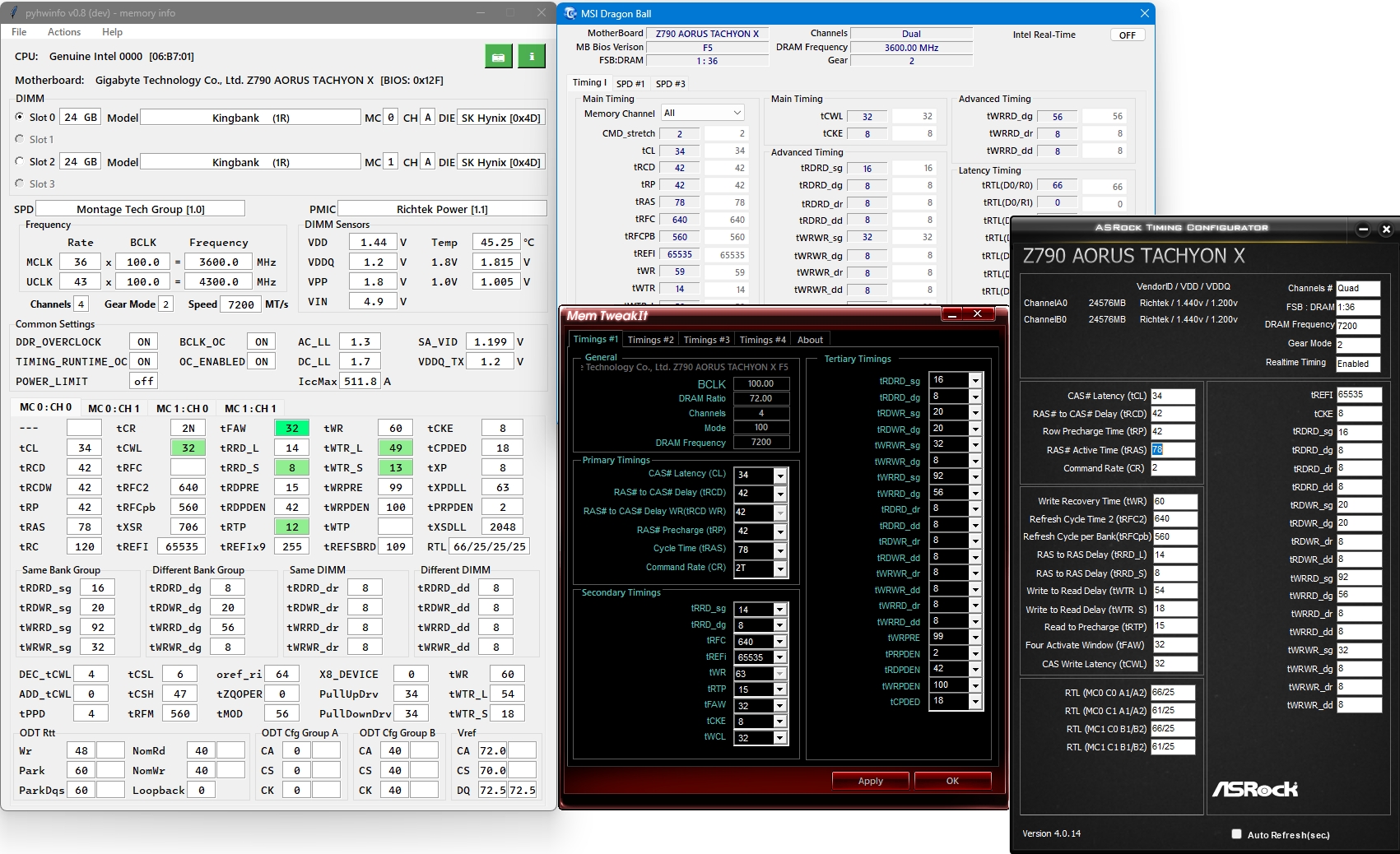Expand the tRFC dropdown in Mem TweakIt
Image resolution: width=1400 pixels, height=854 pixels.
coord(780,642)
